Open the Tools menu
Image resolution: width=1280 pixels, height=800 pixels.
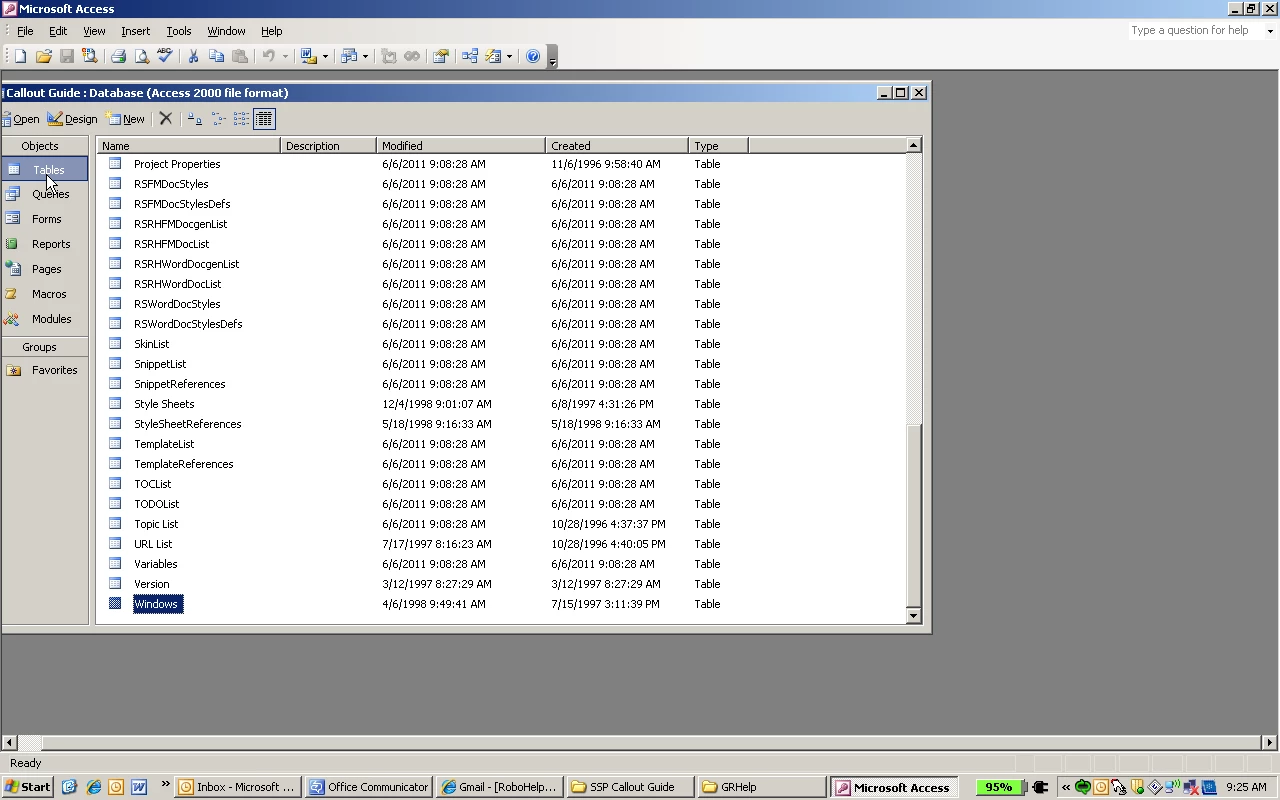[179, 31]
